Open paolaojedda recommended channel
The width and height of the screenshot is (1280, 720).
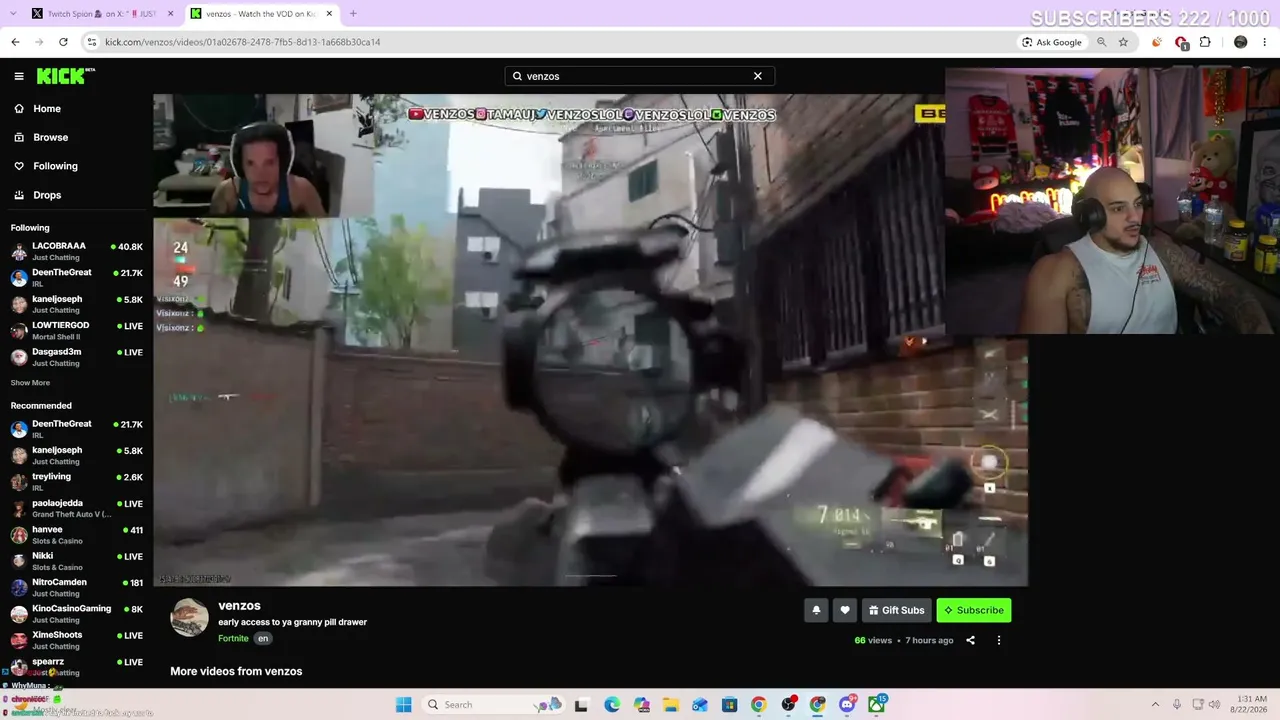pos(77,508)
